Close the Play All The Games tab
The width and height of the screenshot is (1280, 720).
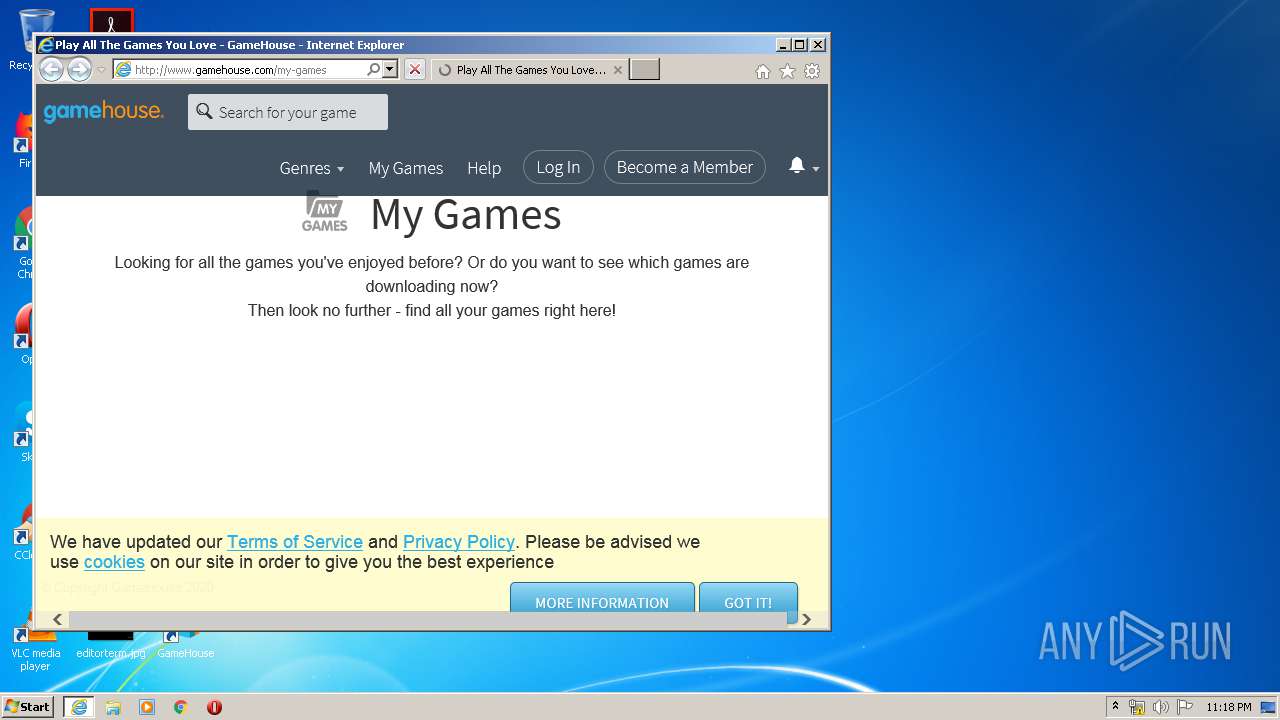pos(617,70)
